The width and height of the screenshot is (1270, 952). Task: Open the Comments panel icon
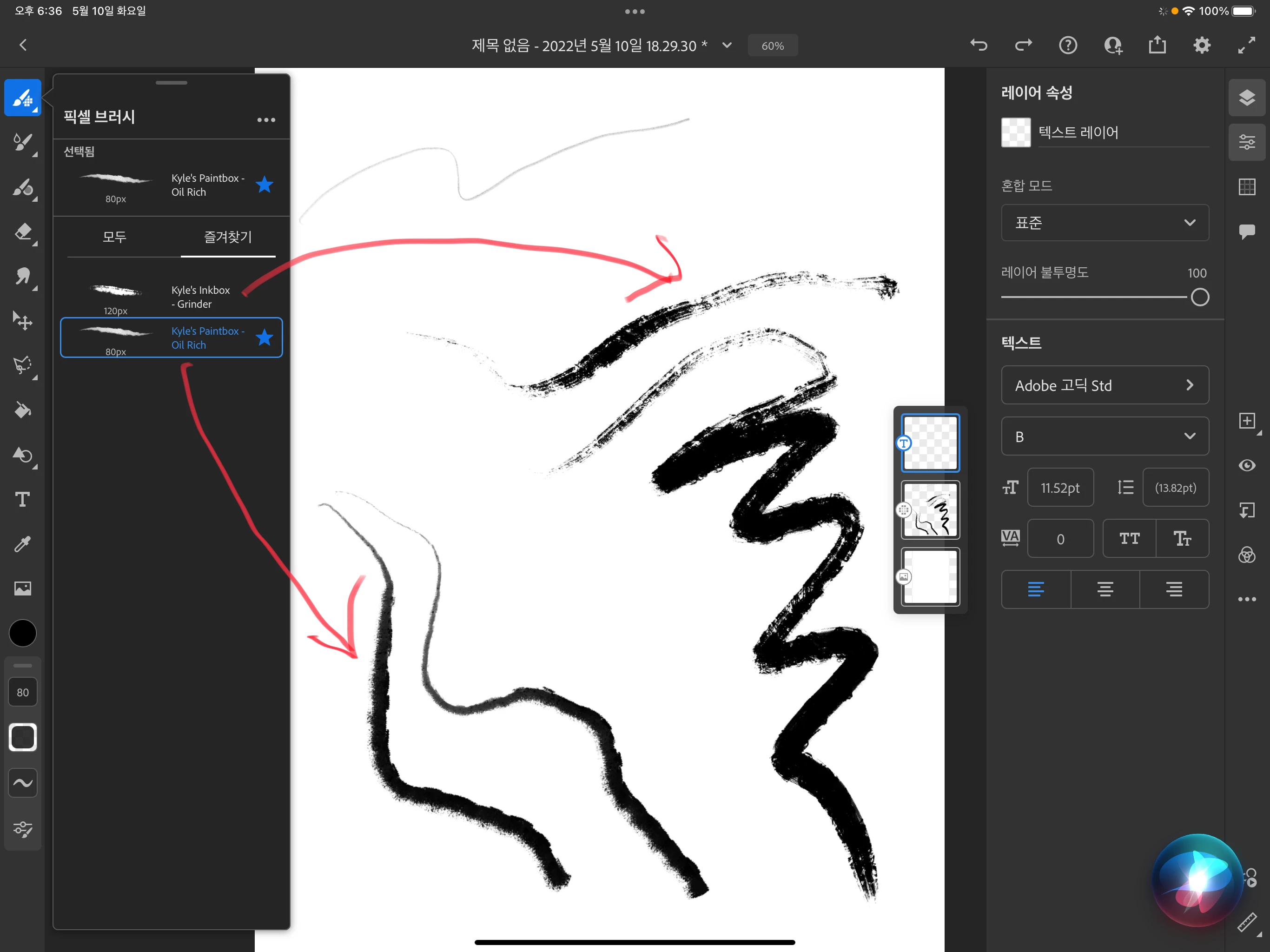[x=1246, y=231]
